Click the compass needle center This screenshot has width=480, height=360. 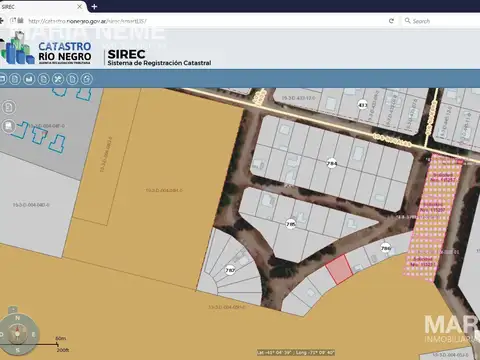pos(18,334)
